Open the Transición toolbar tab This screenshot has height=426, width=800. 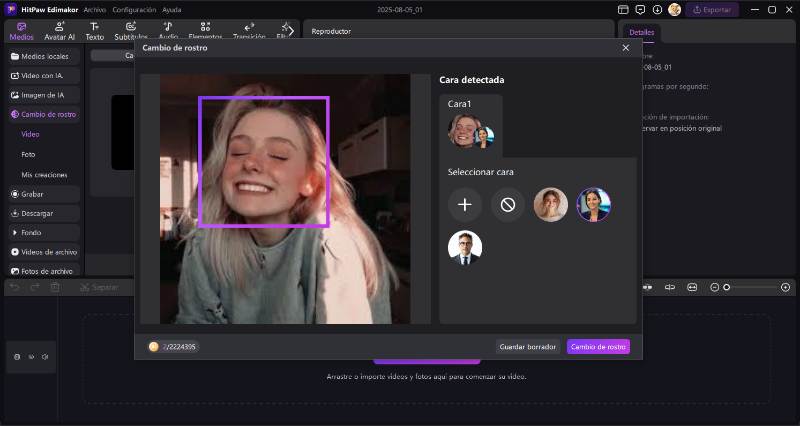[249, 31]
